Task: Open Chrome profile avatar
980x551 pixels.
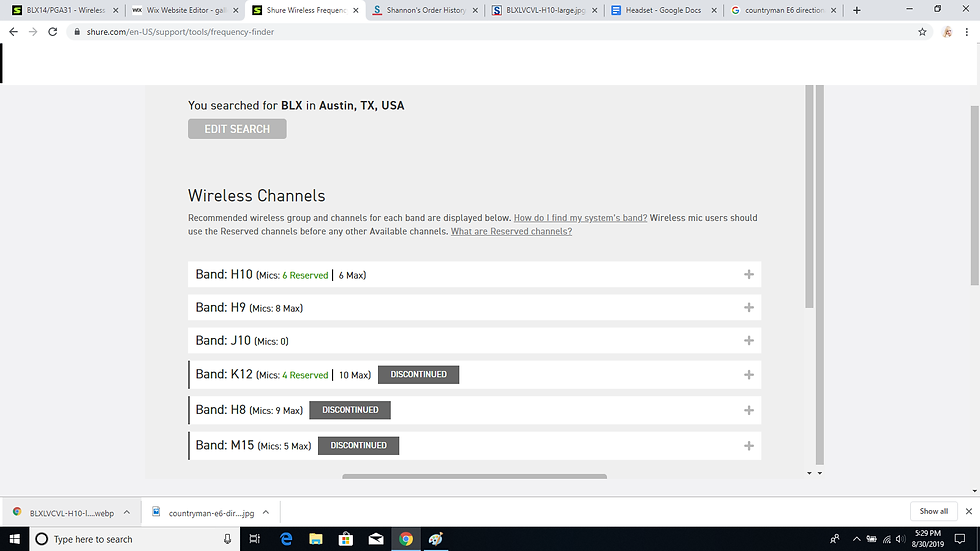Action: click(948, 32)
